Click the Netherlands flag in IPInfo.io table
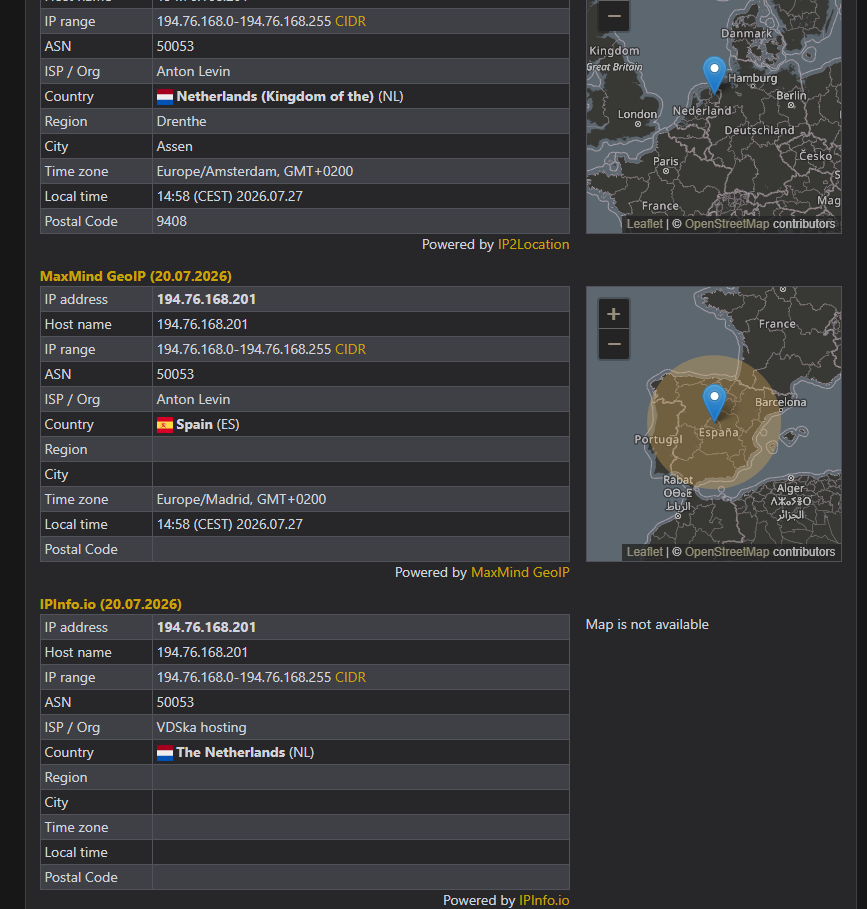The width and height of the screenshot is (867, 909). pos(165,753)
